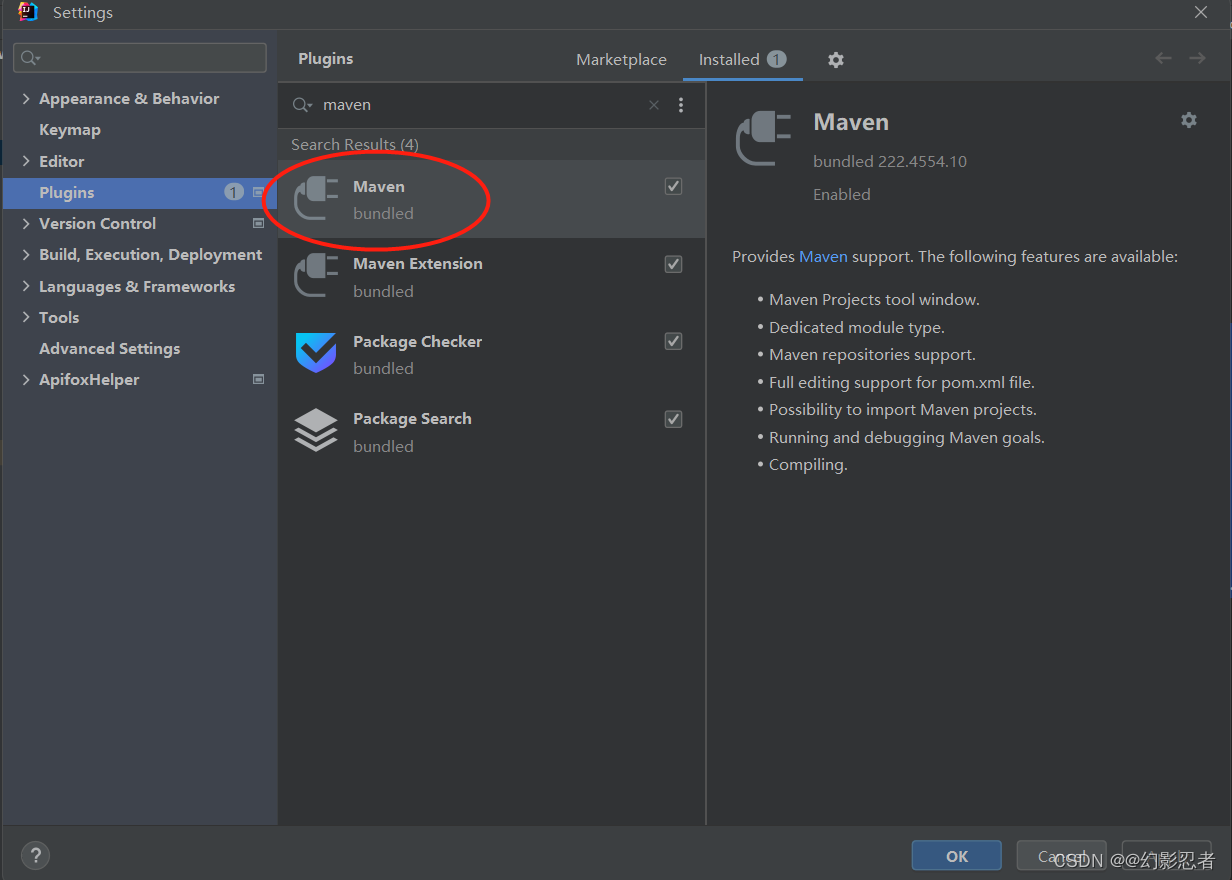Close the Settings dialog window
Image resolution: width=1232 pixels, height=880 pixels.
click(x=1201, y=12)
